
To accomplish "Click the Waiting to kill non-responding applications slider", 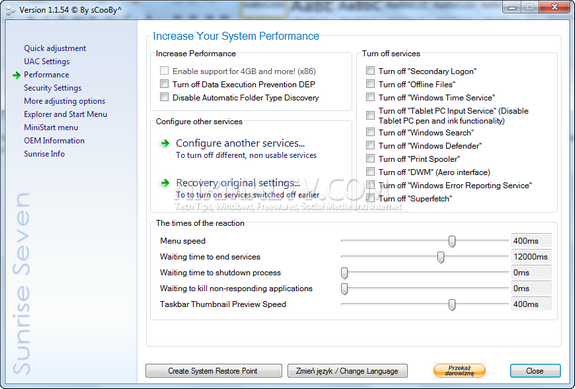I will click(x=344, y=289).
